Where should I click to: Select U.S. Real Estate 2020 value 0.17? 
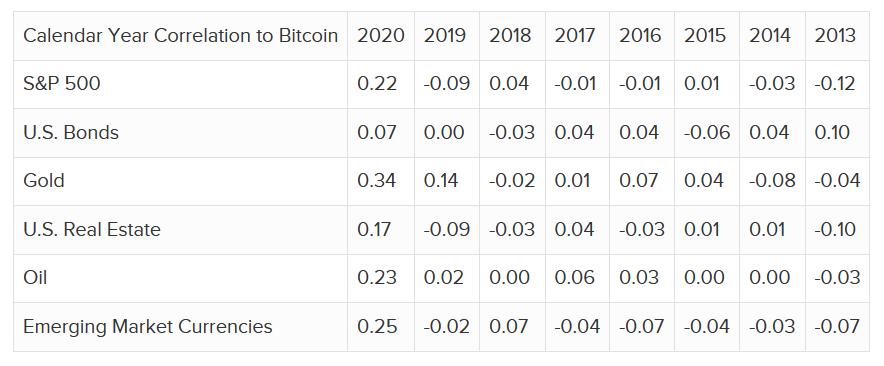tap(374, 230)
